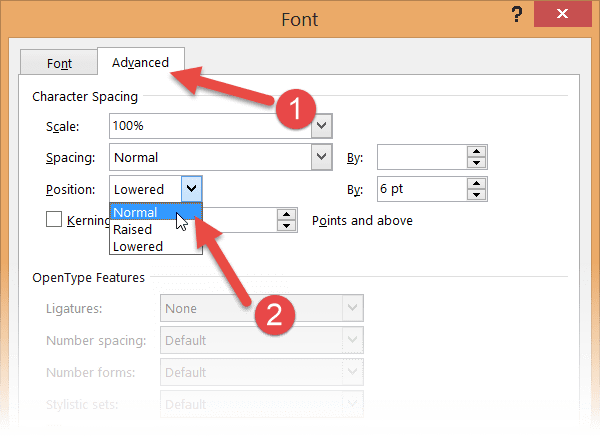The height and width of the screenshot is (436, 600).
Task: Open the Ligatures dropdown
Action: coord(260,309)
